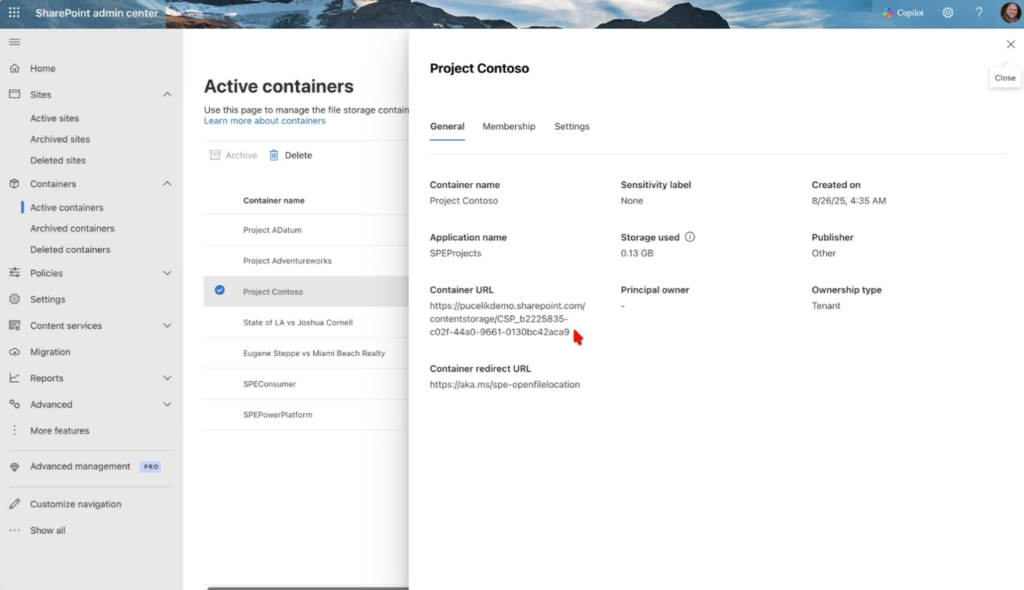The width and height of the screenshot is (1024, 590).
Task: Expand the Policies section chevron
Action: (167, 273)
